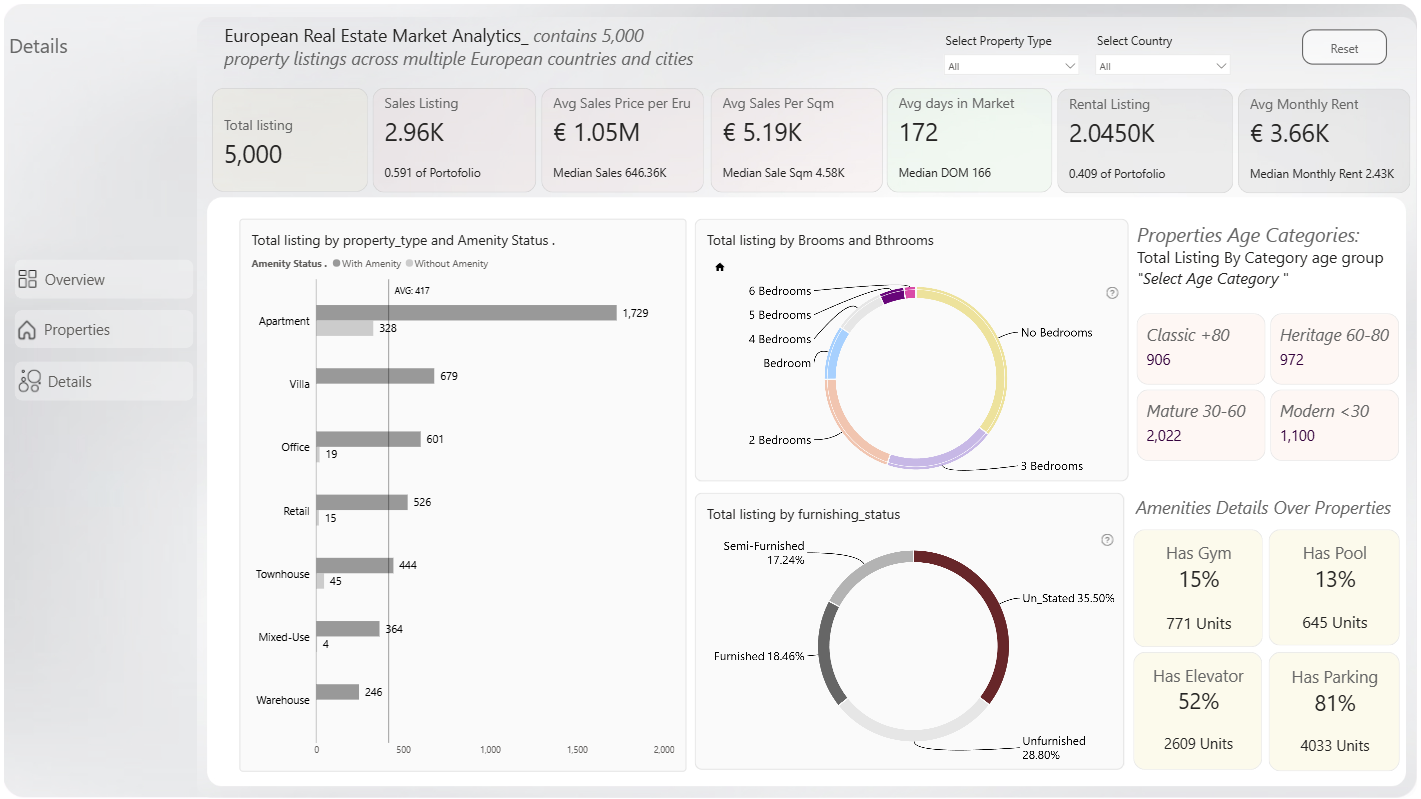Open help icon on bedrooms donut chart
The image size is (1421, 799).
pyautogui.click(x=1112, y=293)
